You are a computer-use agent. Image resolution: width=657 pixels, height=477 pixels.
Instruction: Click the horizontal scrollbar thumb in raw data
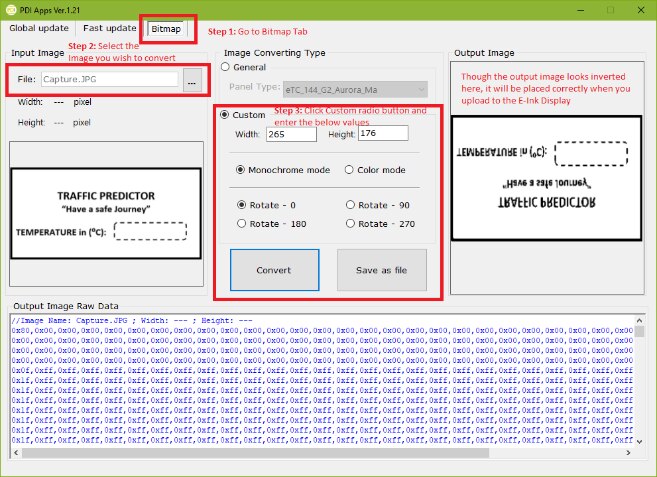(x=255, y=453)
